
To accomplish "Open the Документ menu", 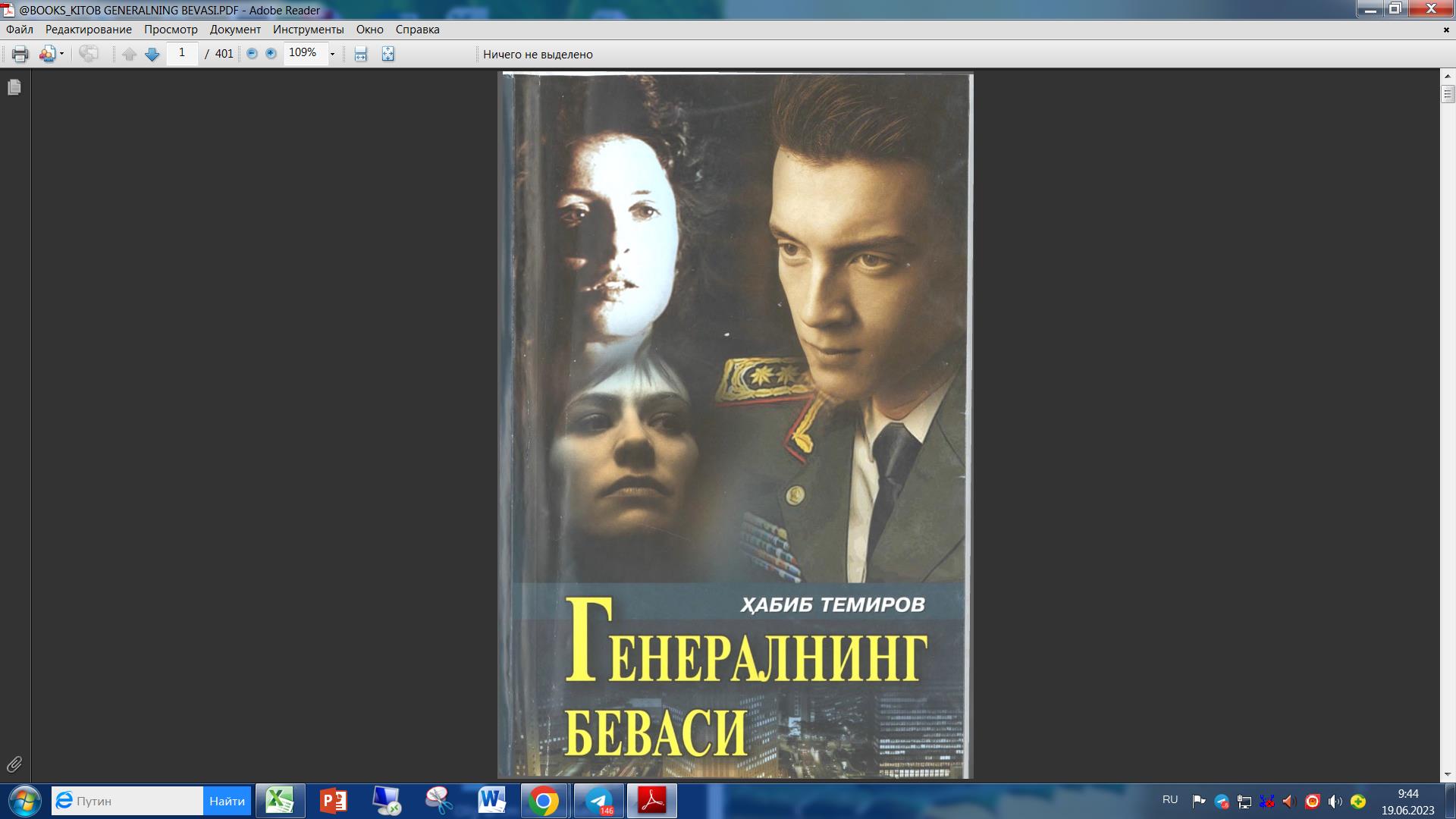I will pyautogui.click(x=235, y=30).
